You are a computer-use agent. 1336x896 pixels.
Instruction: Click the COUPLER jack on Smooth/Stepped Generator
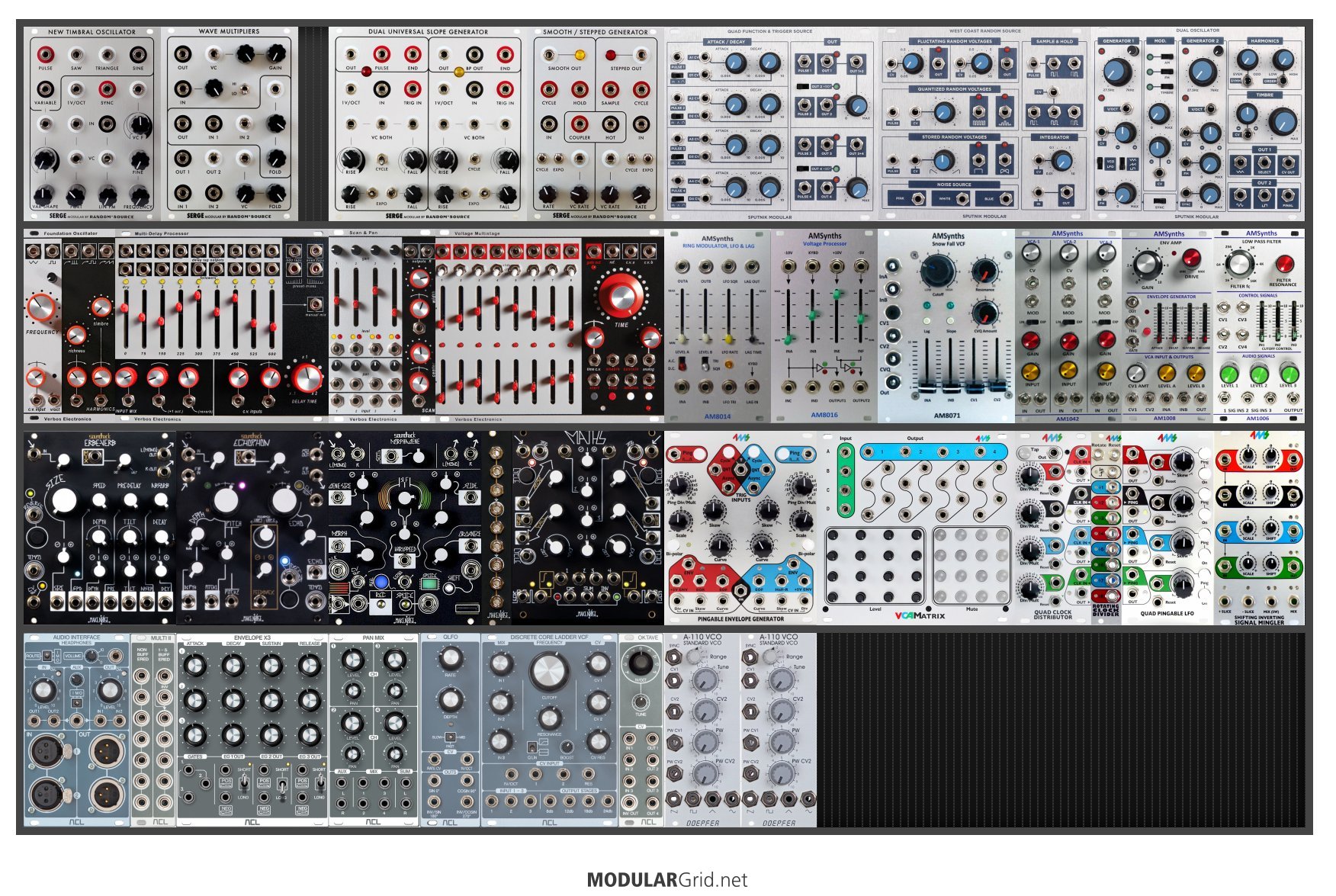coord(580,124)
